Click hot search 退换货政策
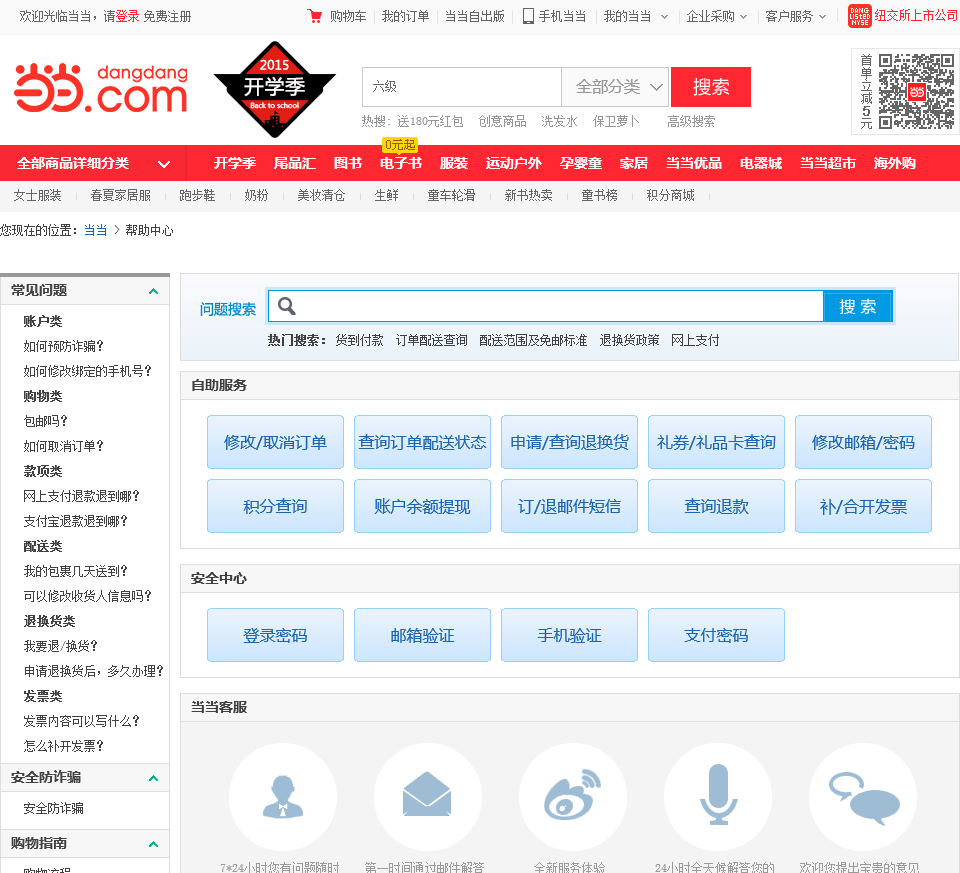This screenshot has height=873, width=960. (629, 340)
